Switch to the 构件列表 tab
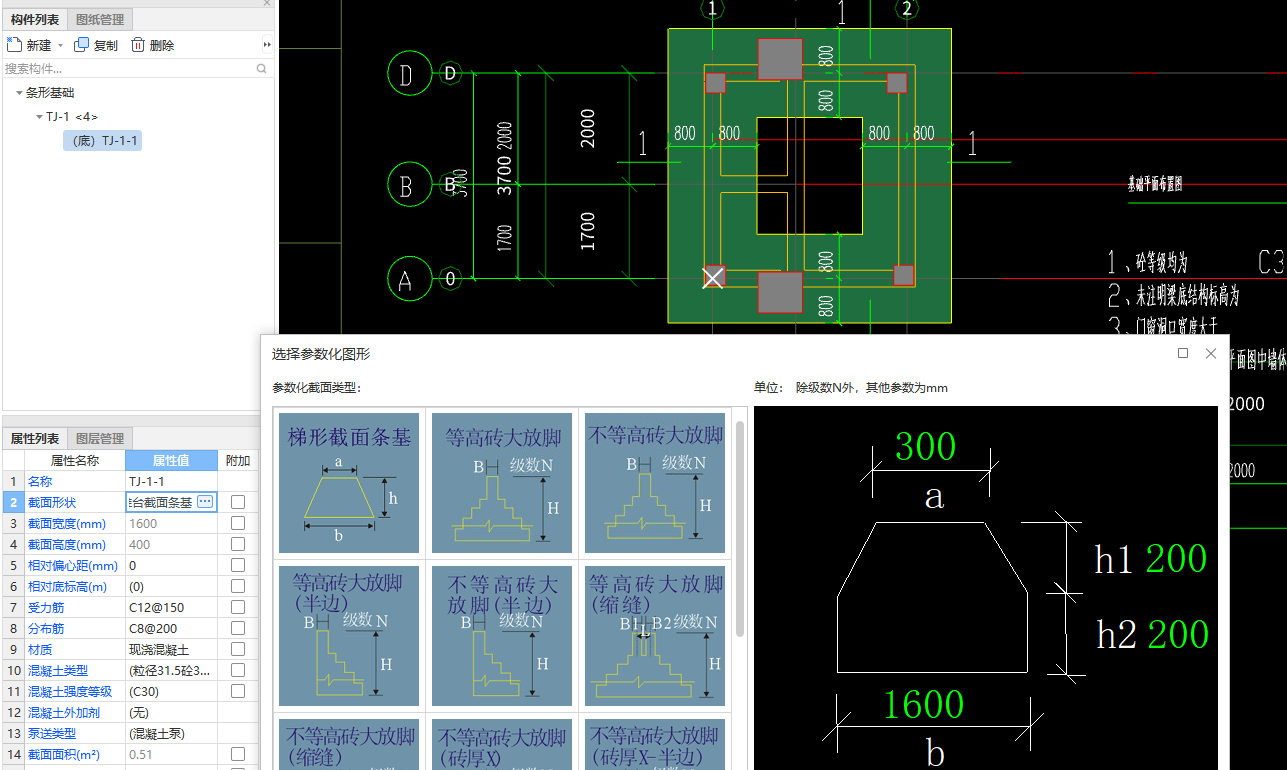 coord(35,19)
